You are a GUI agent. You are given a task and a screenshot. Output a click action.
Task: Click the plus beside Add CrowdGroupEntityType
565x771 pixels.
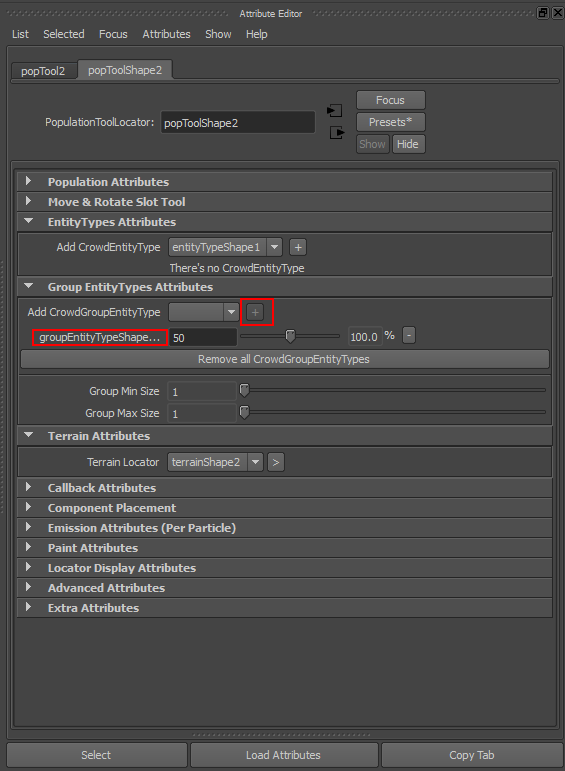pos(255,312)
